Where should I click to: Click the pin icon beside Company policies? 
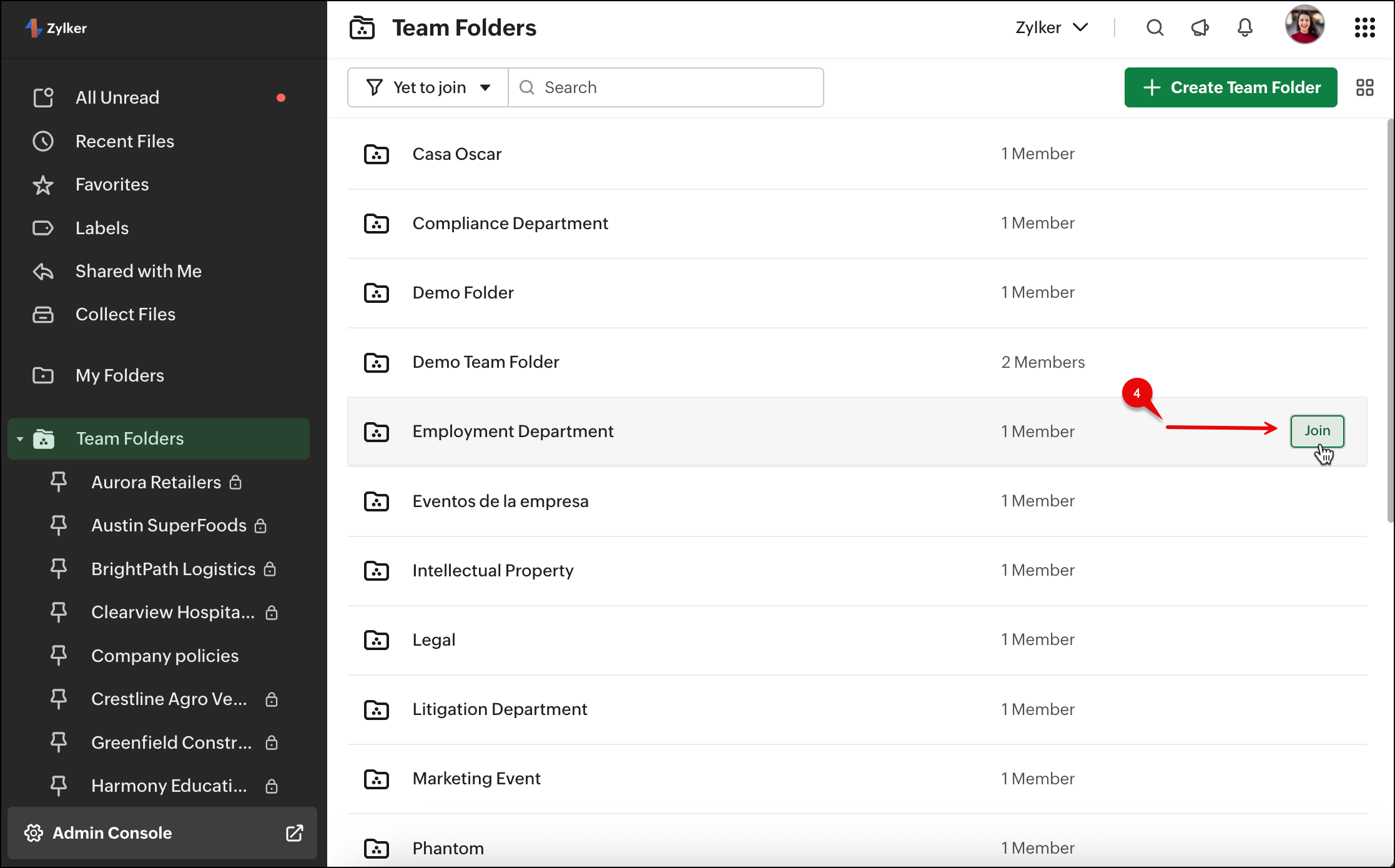tap(59, 656)
